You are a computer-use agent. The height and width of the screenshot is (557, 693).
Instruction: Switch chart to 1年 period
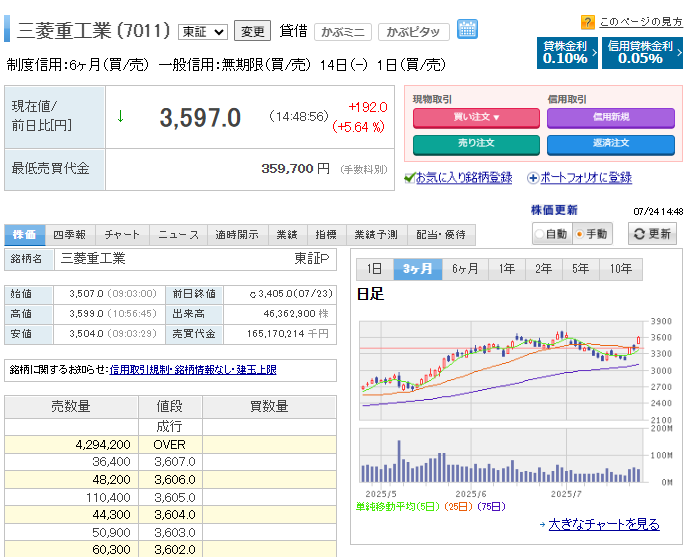(x=507, y=269)
